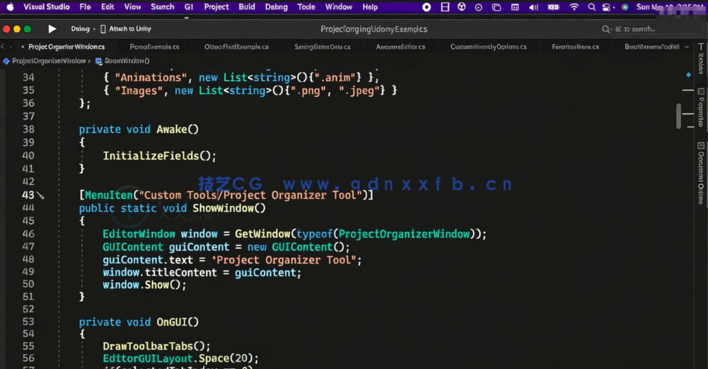708x369 pixels.
Task: Open the View menu
Action: 132,7
